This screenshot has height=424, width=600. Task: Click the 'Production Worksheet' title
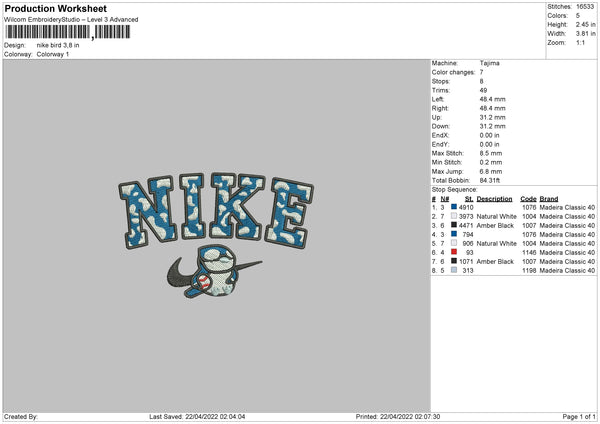pyautogui.click(x=55, y=8)
